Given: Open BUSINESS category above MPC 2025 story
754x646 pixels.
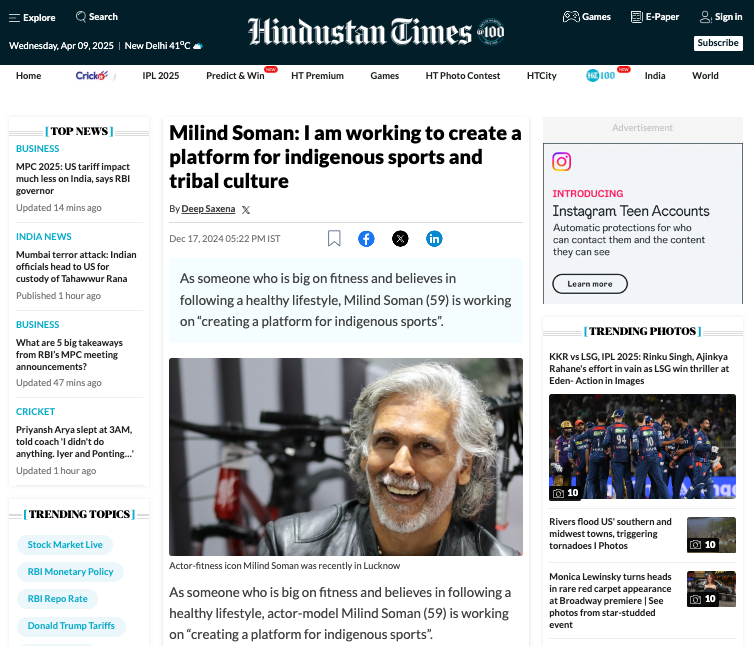Looking at the screenshot, I should pyautogui.click(x=38, y=149).
